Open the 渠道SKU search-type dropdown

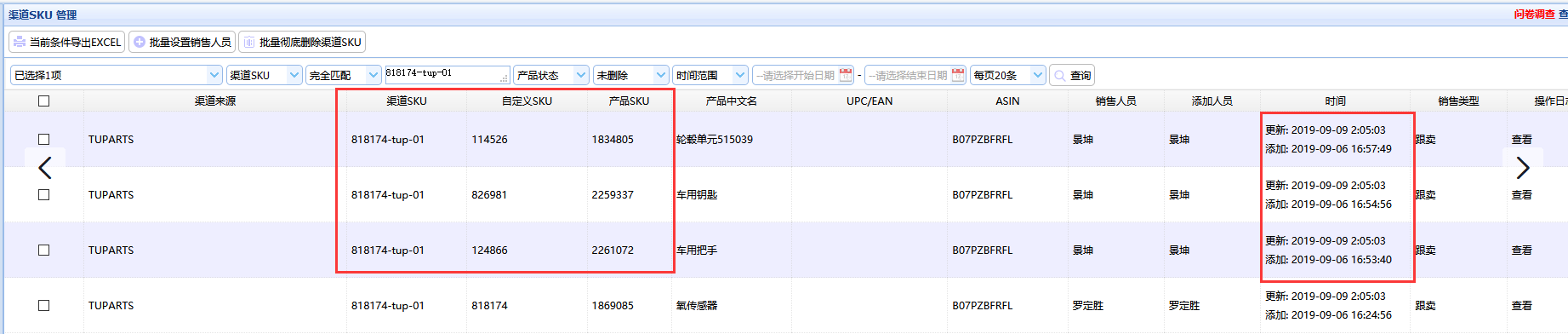265,75
